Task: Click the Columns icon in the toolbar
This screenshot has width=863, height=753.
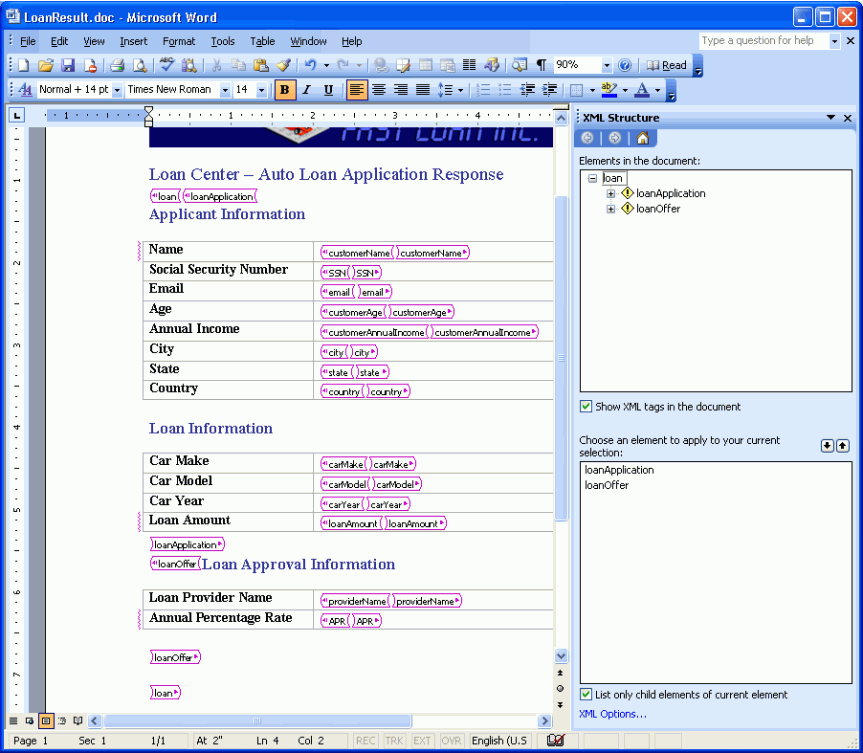Action: [469, 66]
